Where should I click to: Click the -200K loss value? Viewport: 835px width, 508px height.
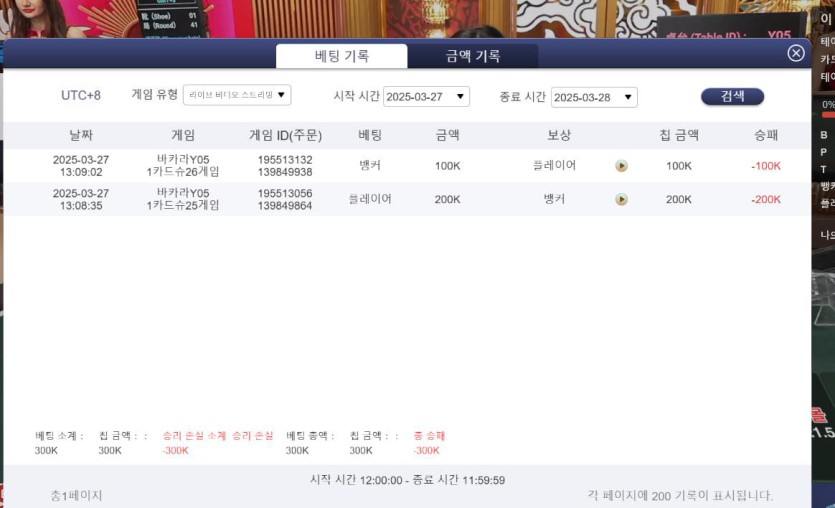pyautogui.click(x=766, y=199)
